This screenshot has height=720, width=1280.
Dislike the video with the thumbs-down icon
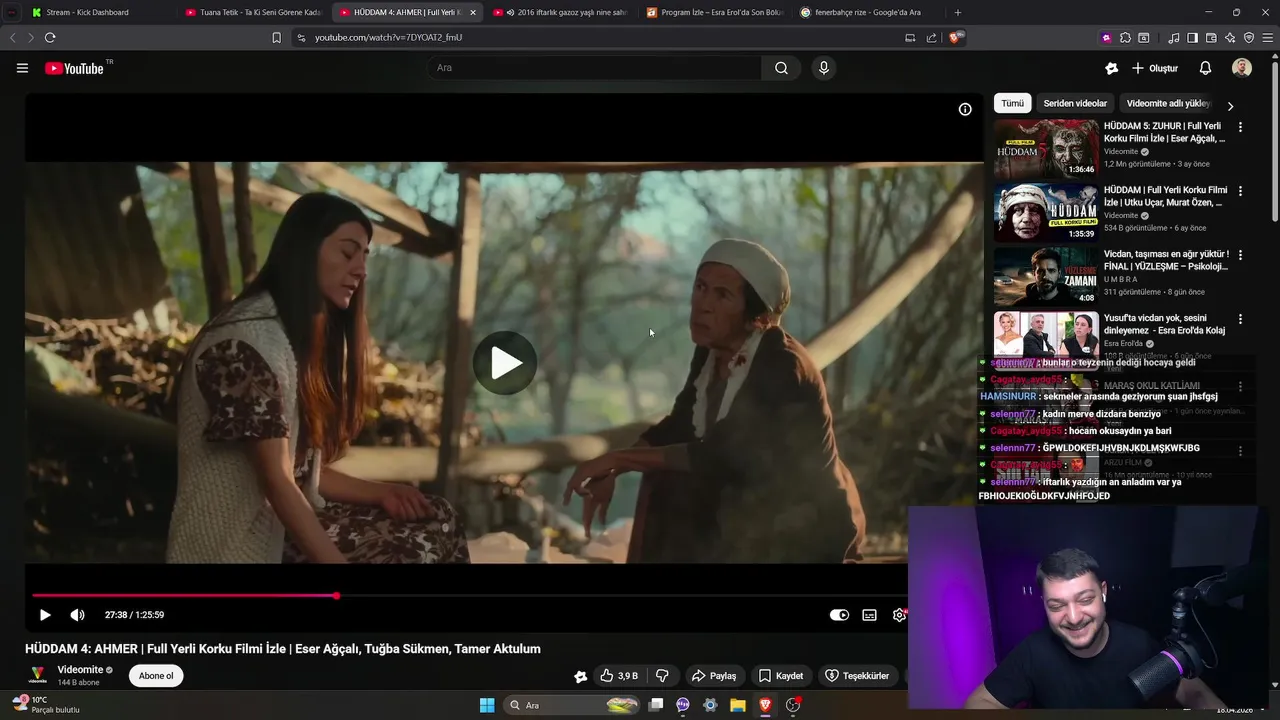tap(662, 676)
